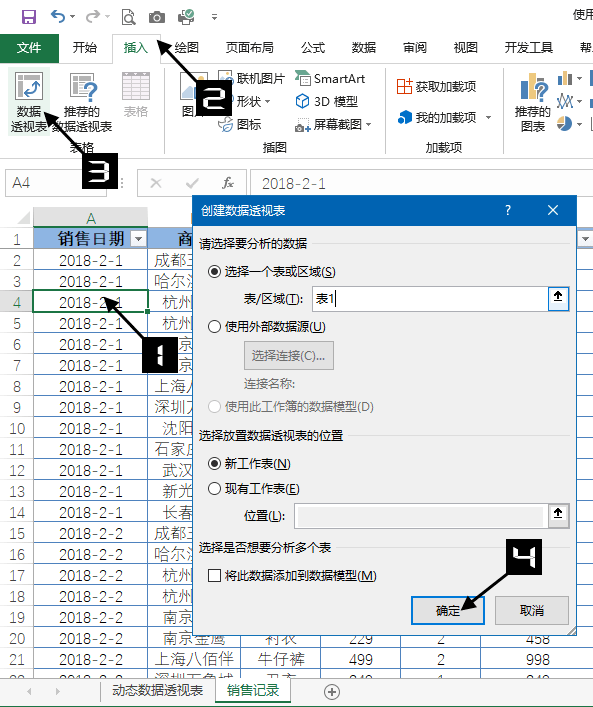Open Print Preview magnifier icon

129,17
